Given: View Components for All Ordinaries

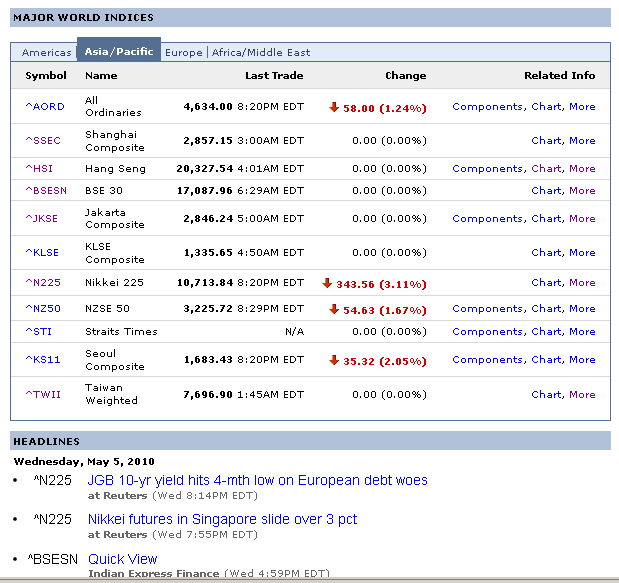Looking at the screenshot, I should click(x=488, y=107).
